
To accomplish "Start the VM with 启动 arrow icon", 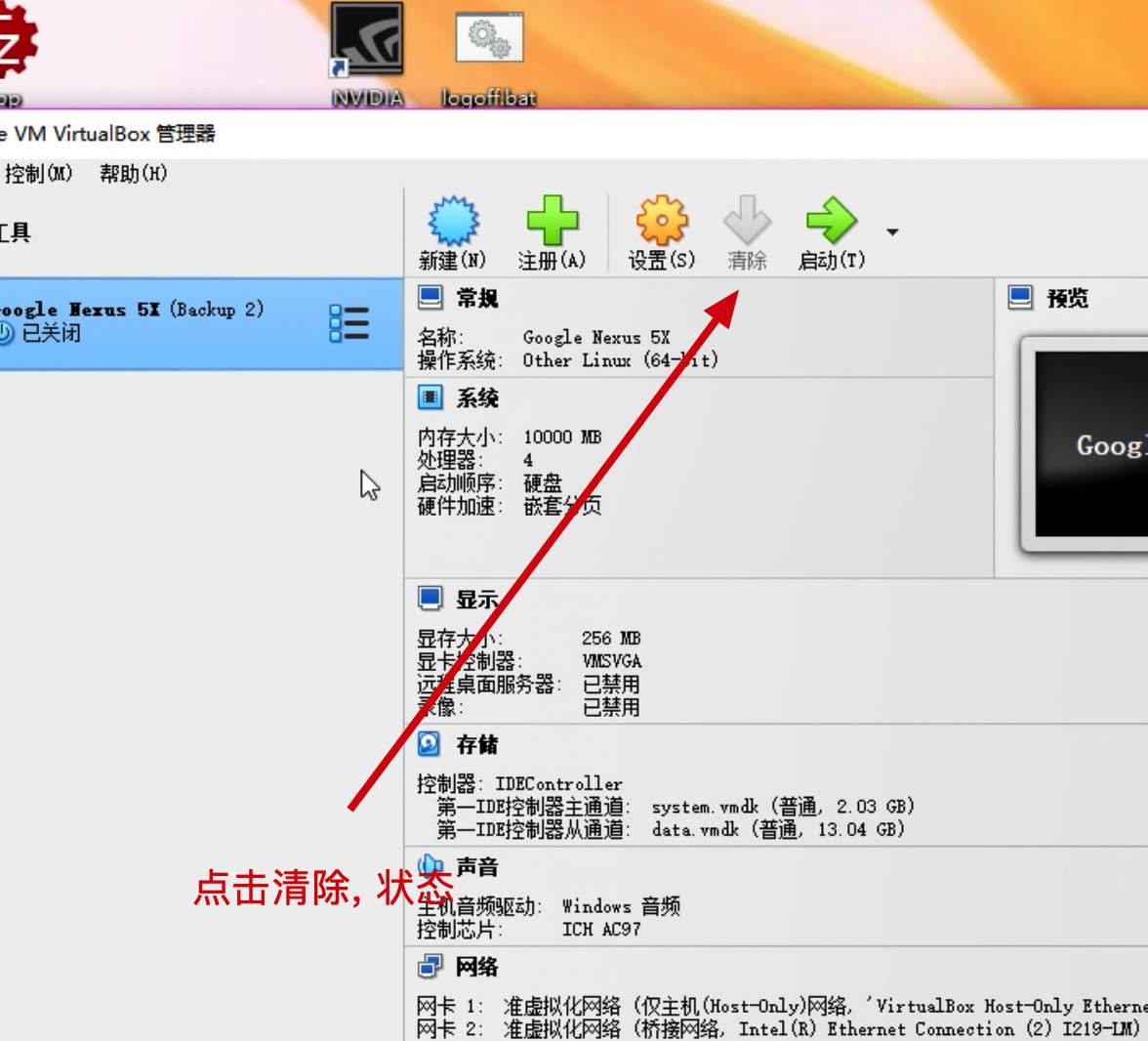I will coord(832,220).
